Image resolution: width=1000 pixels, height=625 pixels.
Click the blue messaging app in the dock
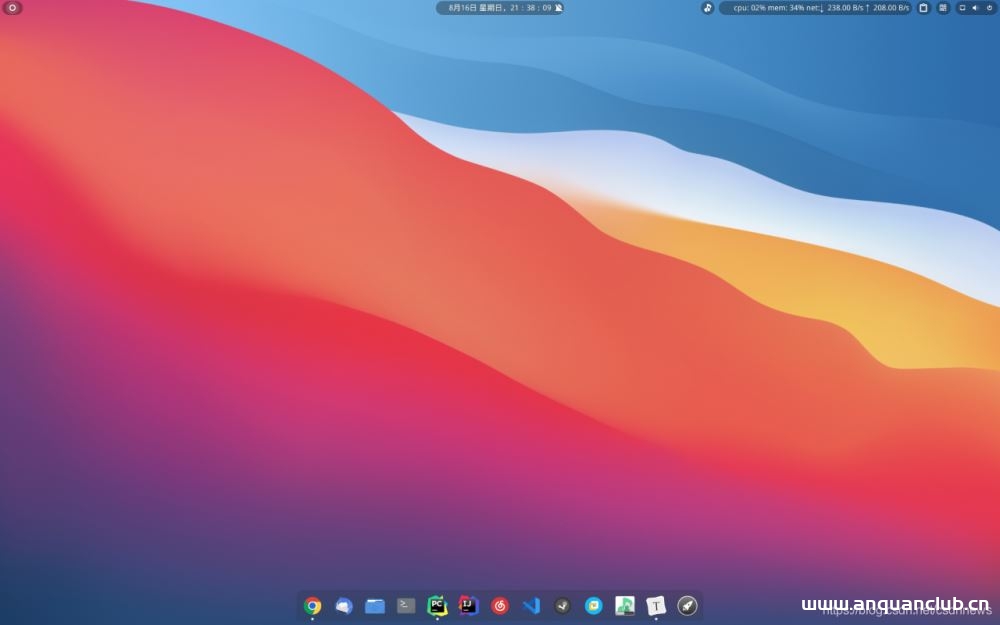(345, 605)
